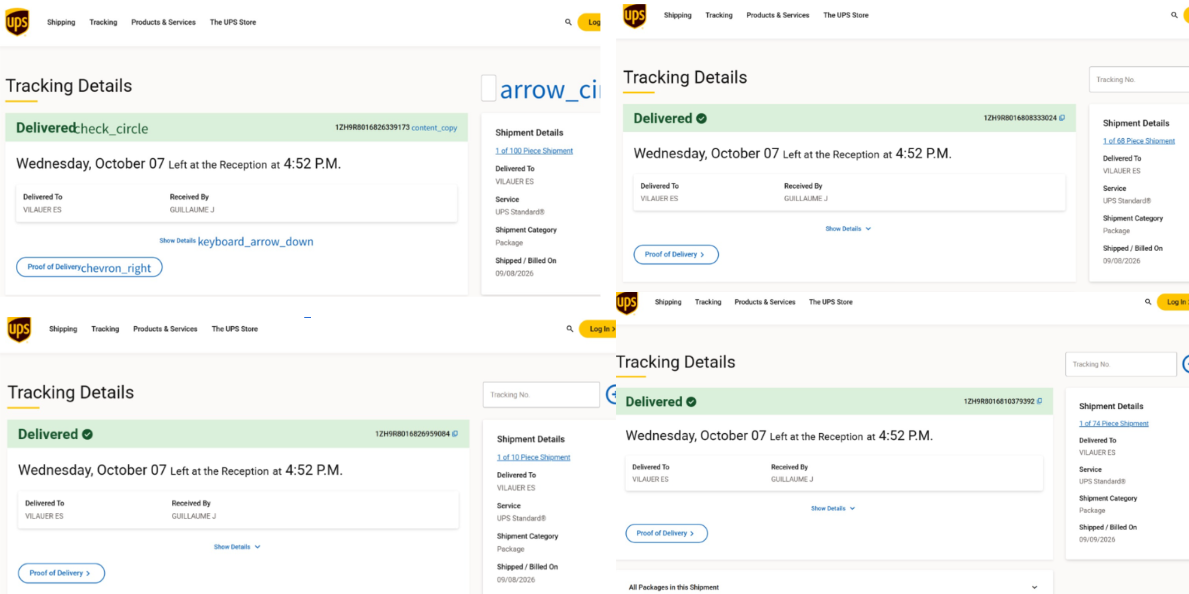Open Proof of Delivery for tracking number 1ZH9R8016808333024

click(x=676, y=254)
